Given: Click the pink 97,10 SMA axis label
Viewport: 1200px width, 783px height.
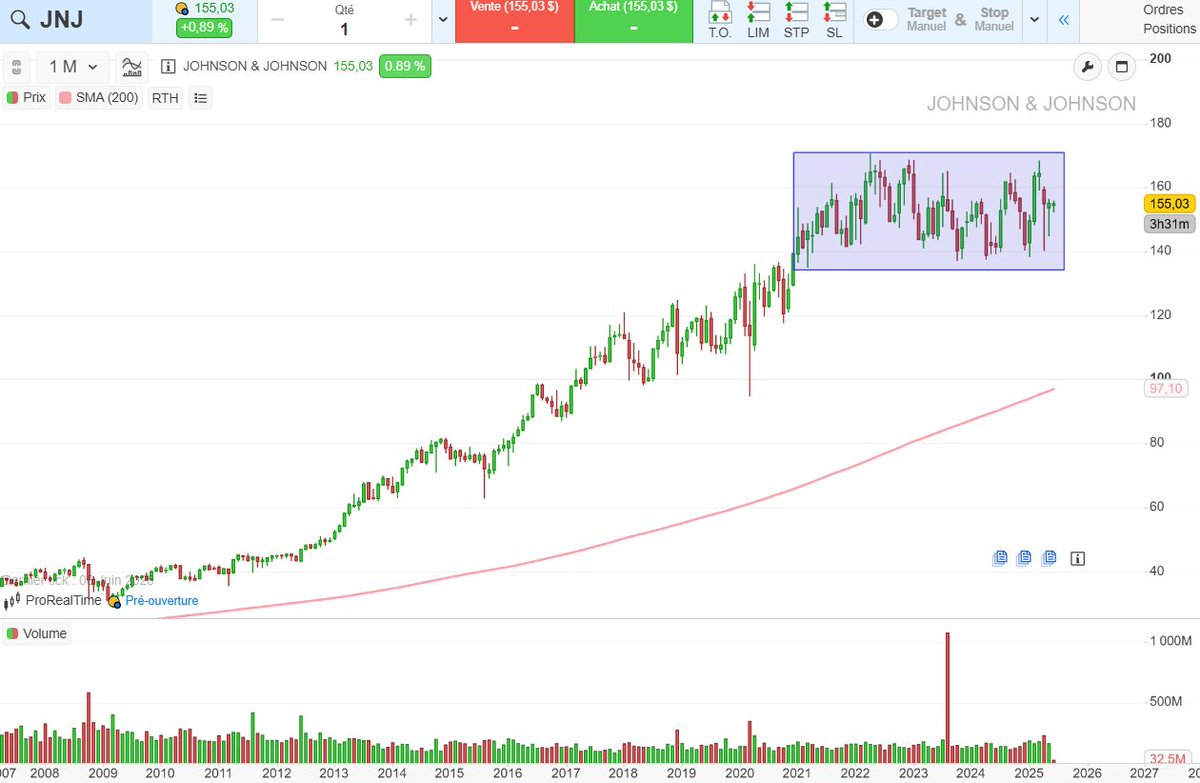Looking at the screenshot, I should click(1168, 388).
